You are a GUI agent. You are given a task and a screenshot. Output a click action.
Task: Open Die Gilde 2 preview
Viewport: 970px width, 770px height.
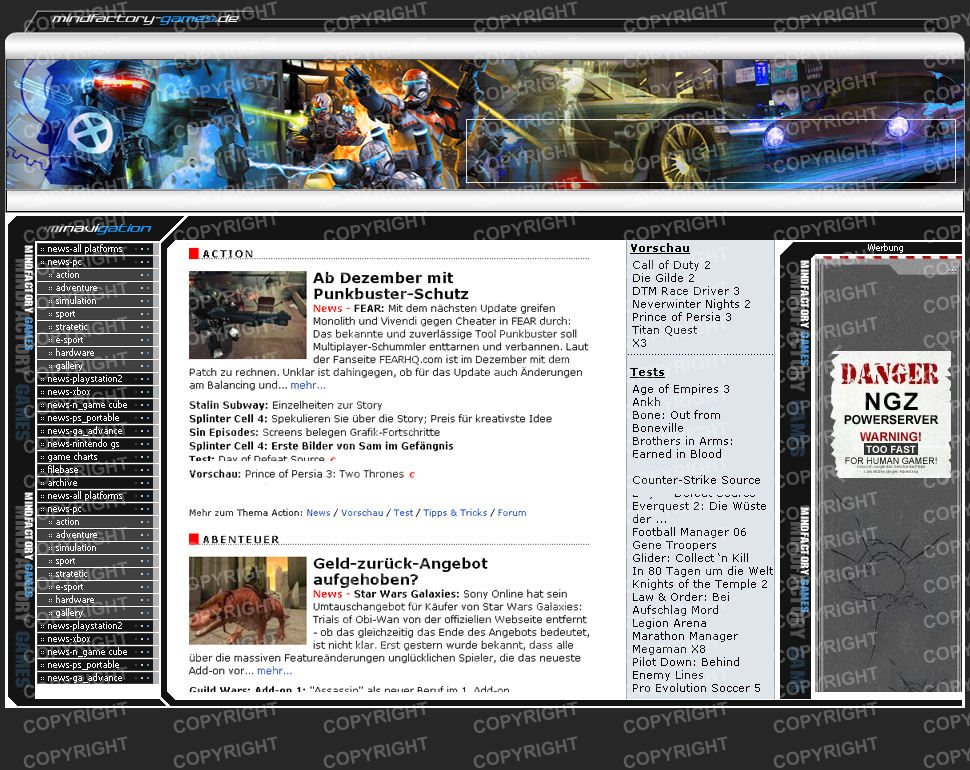[x=663, y=278]
